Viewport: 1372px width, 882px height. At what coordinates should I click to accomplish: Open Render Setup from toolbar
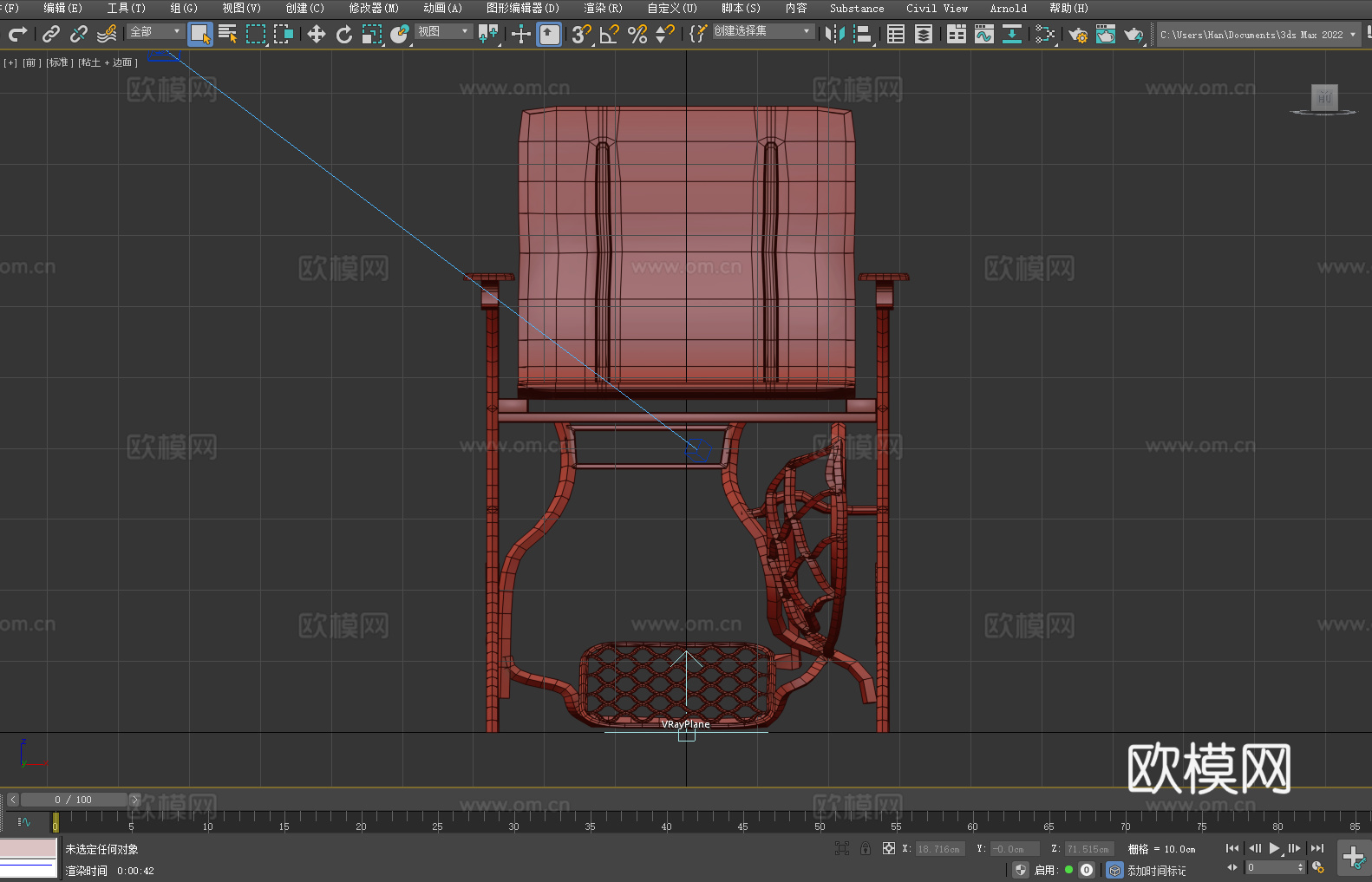pos(1077,34)
